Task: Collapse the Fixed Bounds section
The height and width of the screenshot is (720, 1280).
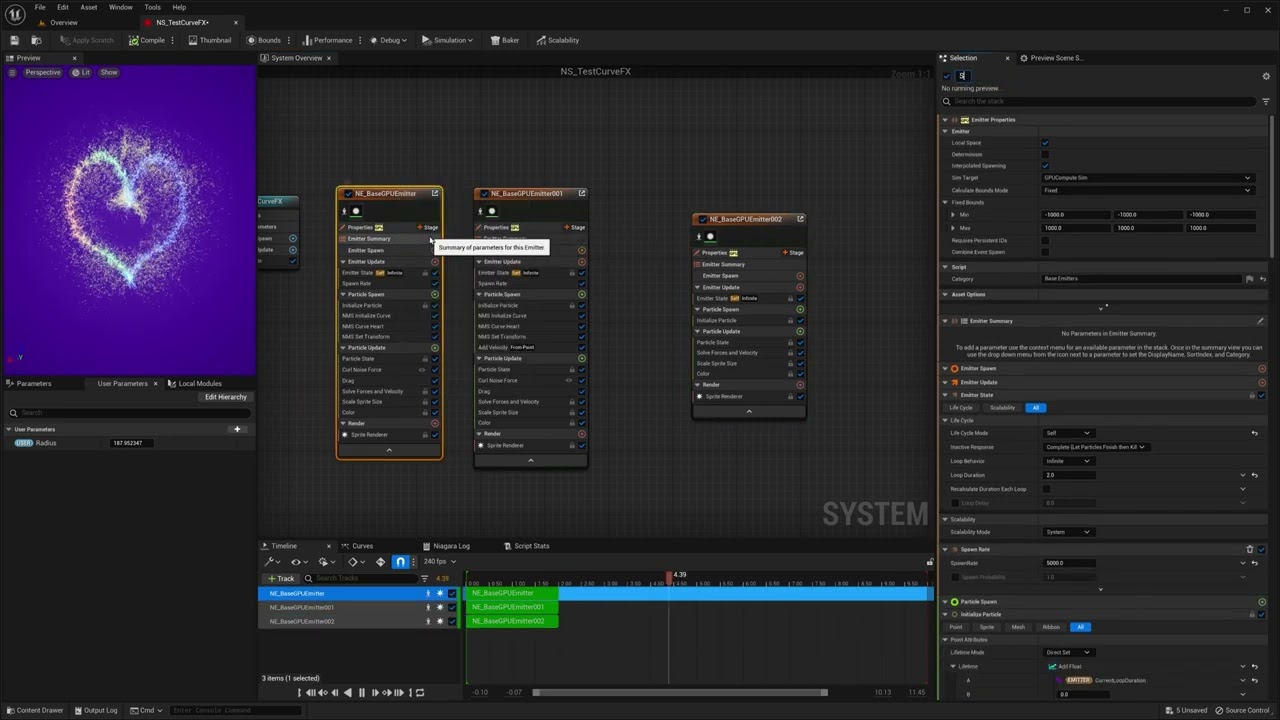Action: [945, 202]
